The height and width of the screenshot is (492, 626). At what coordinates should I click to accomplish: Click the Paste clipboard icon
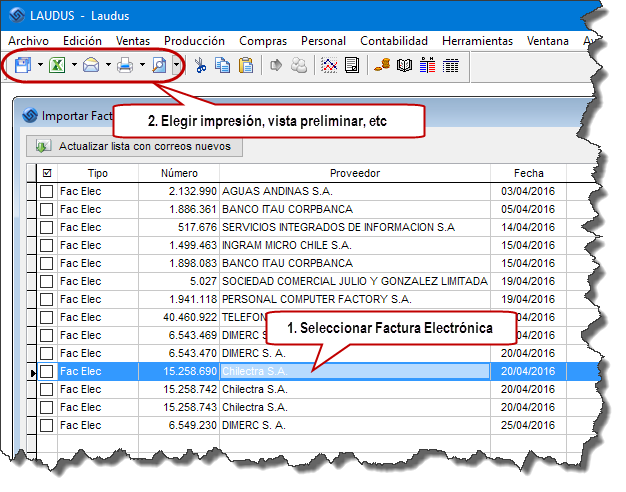246,65
